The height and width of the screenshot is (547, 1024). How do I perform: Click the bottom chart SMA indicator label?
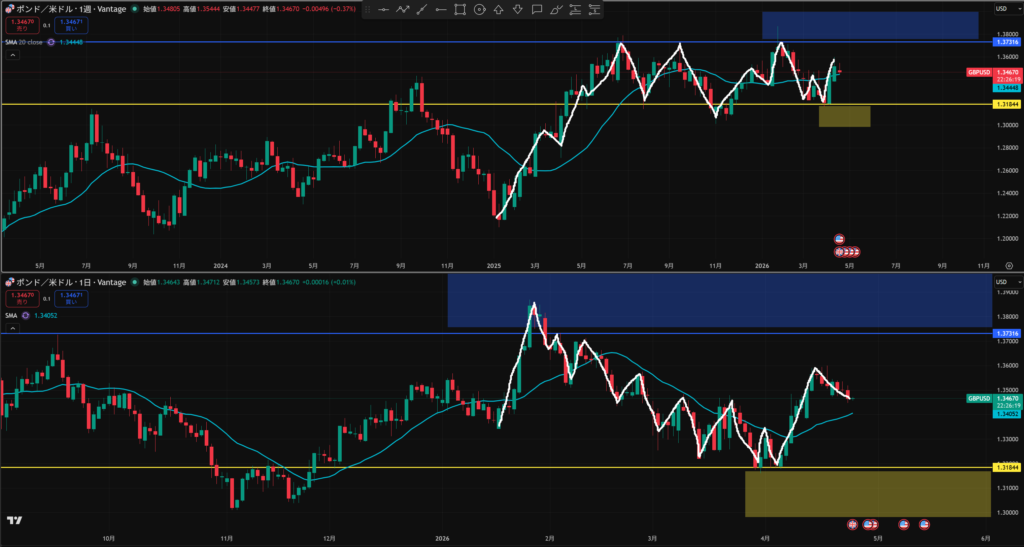click(13, 313)
